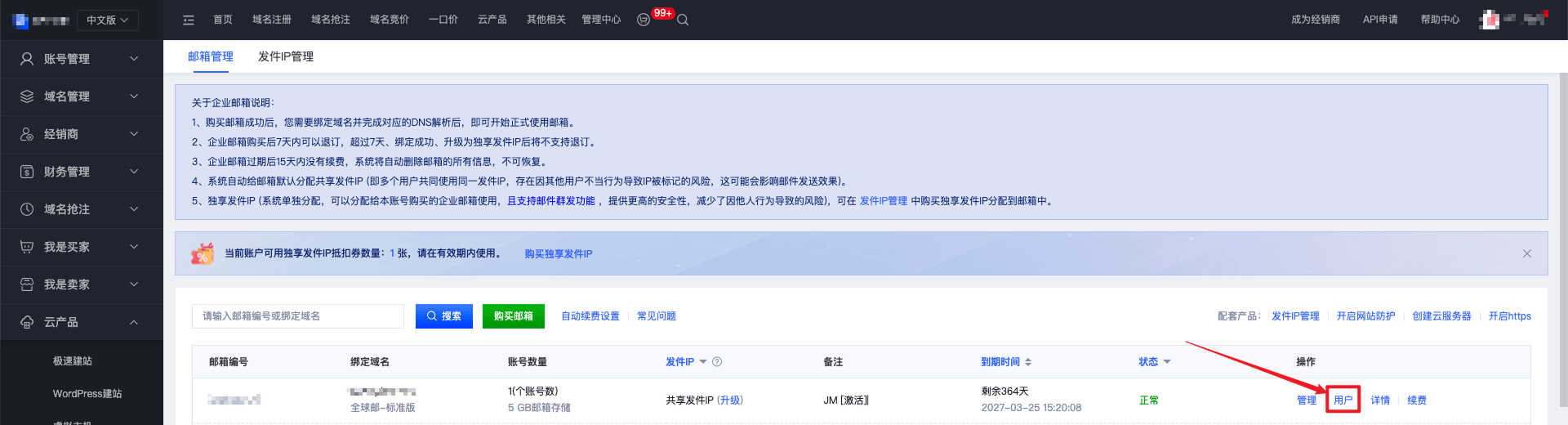Expand the 账号管理 sidebar menu
This screenshot has height=425, width=1568.
[82, 59]
